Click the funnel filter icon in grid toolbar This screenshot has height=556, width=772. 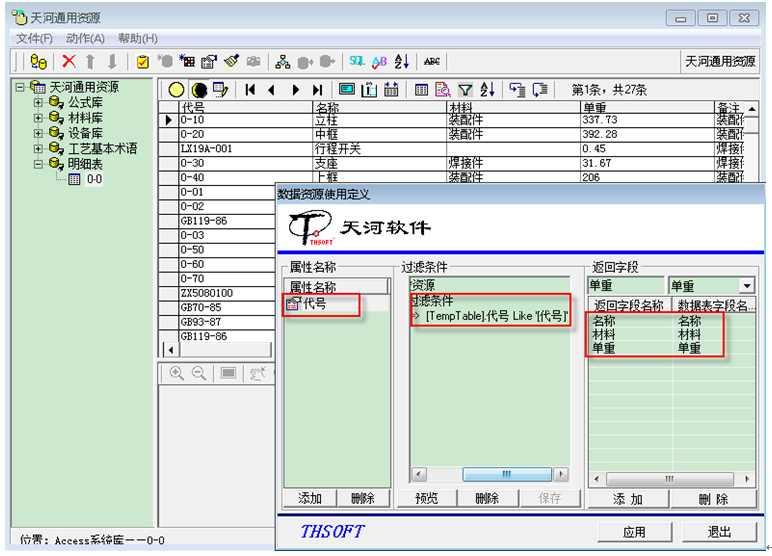(465, 90)
